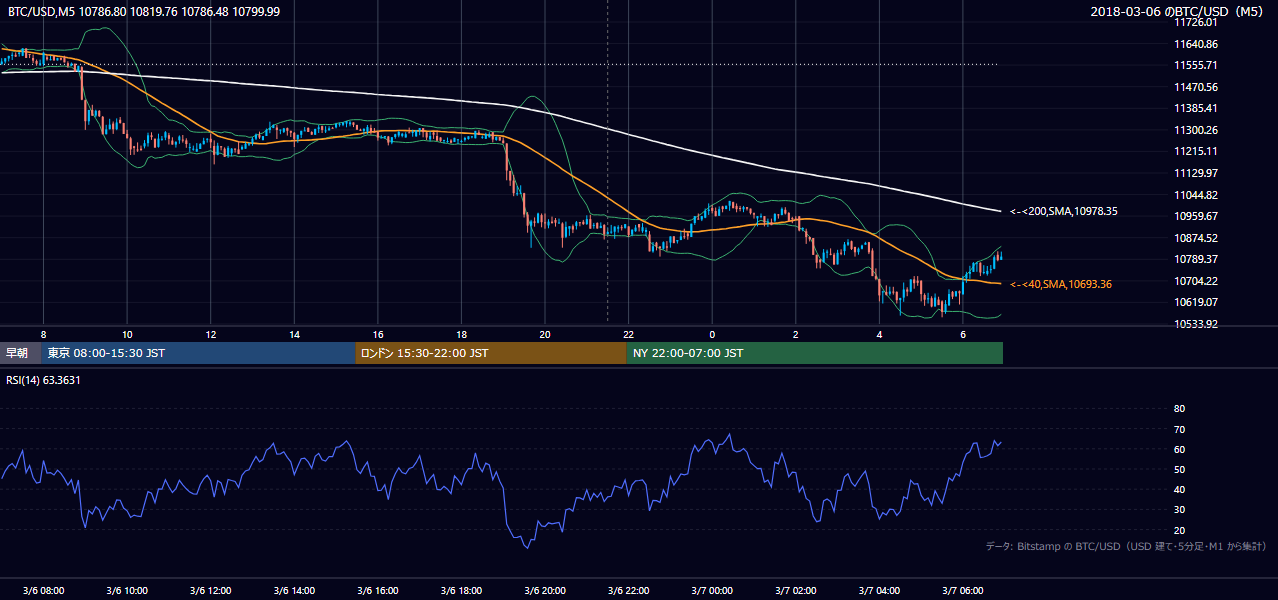Click price axis value 11129.97

pos(1196,173)
